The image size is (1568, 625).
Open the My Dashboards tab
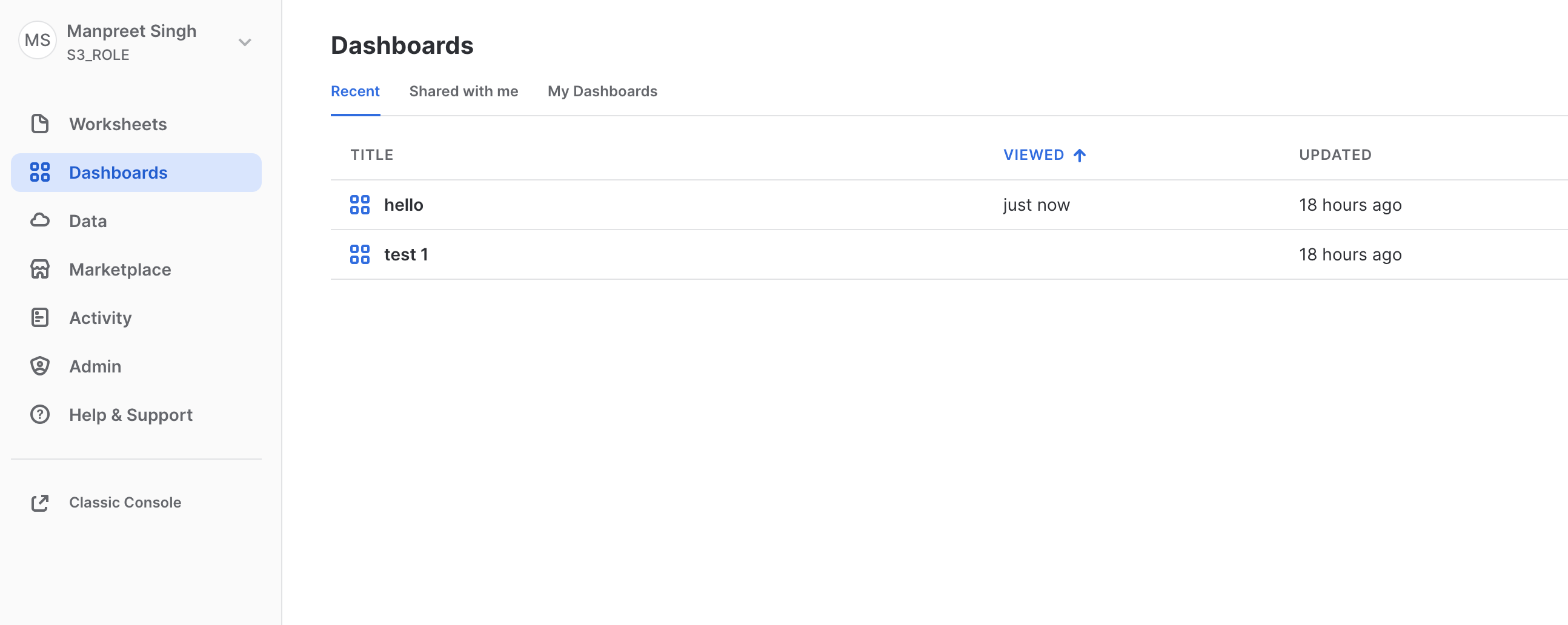[602, 91]
